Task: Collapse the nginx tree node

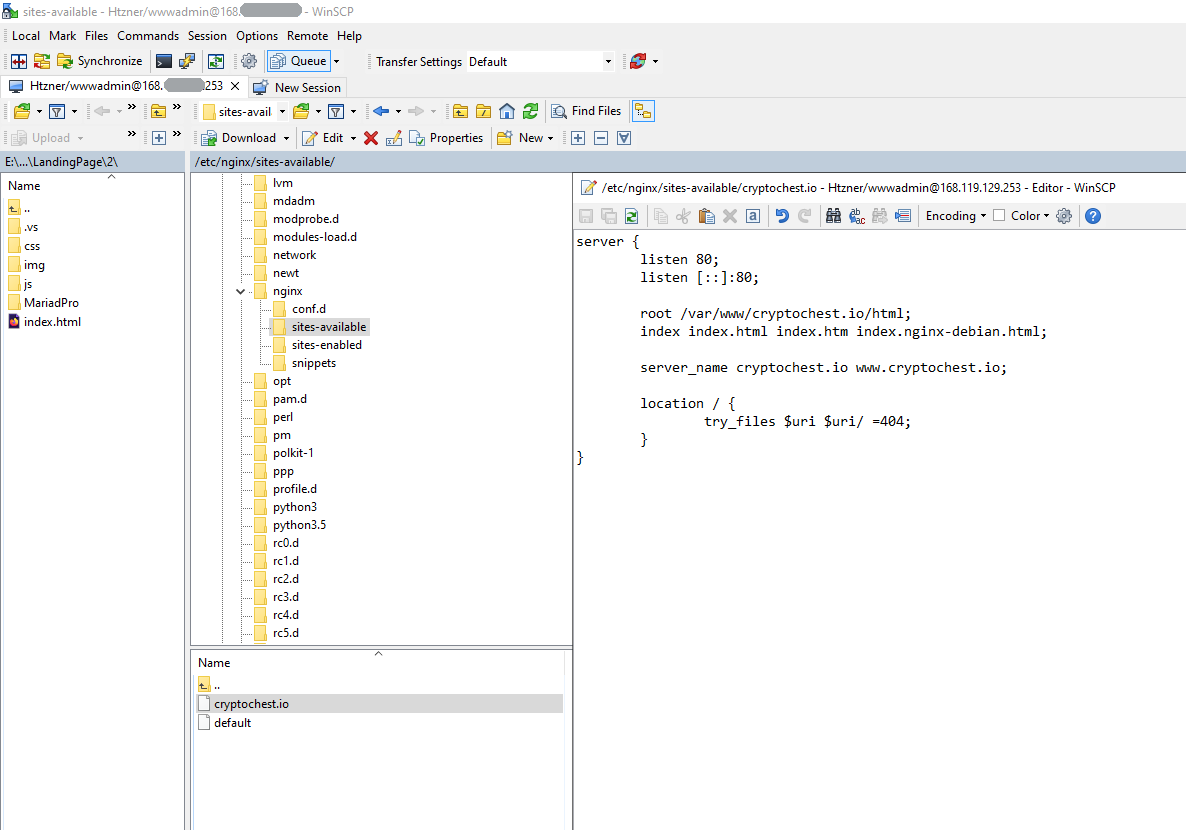Action: 241,291
